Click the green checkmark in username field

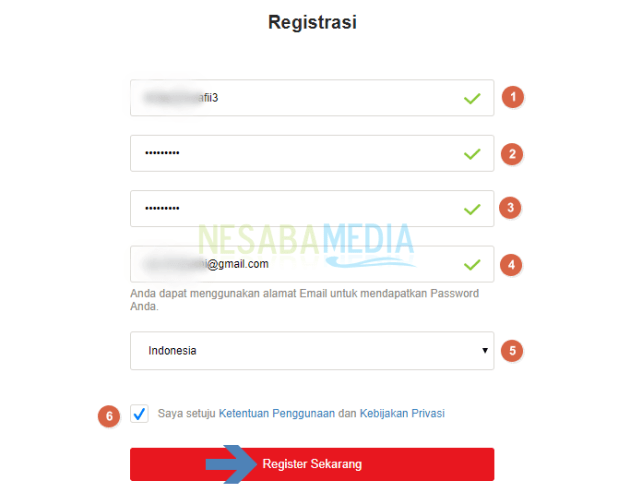472,98
